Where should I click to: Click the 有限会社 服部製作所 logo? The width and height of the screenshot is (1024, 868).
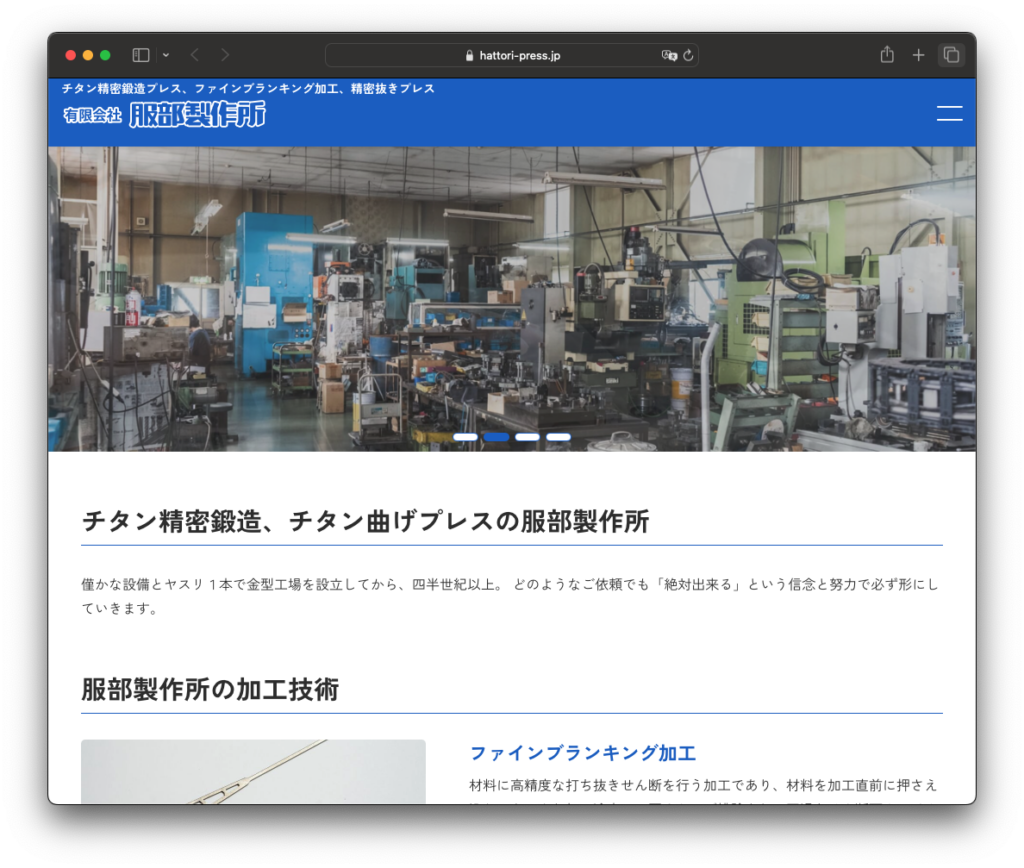[x=165, y=114]
